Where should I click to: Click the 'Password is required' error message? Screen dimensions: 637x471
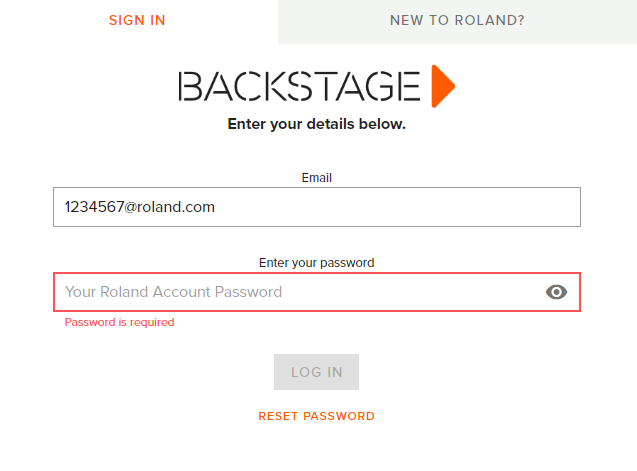tap(119, 322)
